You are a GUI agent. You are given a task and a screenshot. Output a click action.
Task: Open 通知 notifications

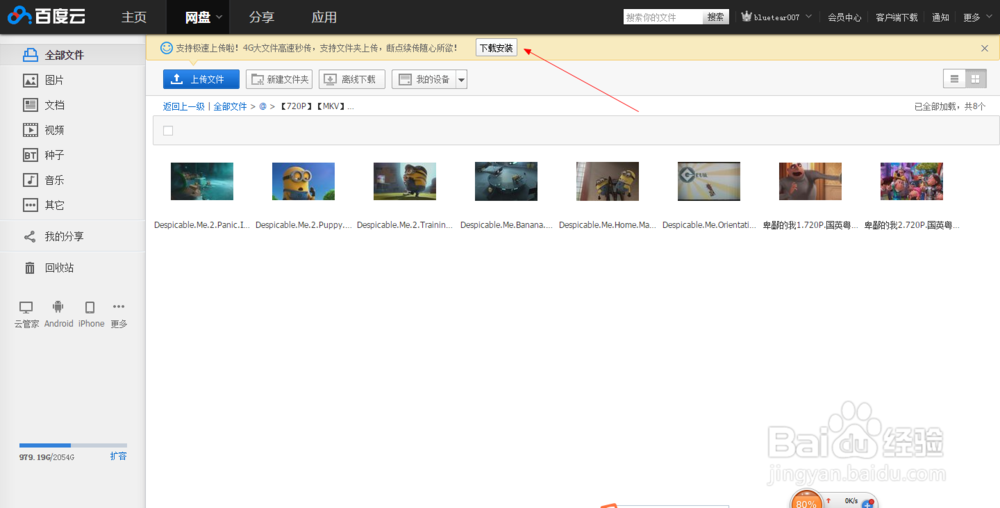941,17
